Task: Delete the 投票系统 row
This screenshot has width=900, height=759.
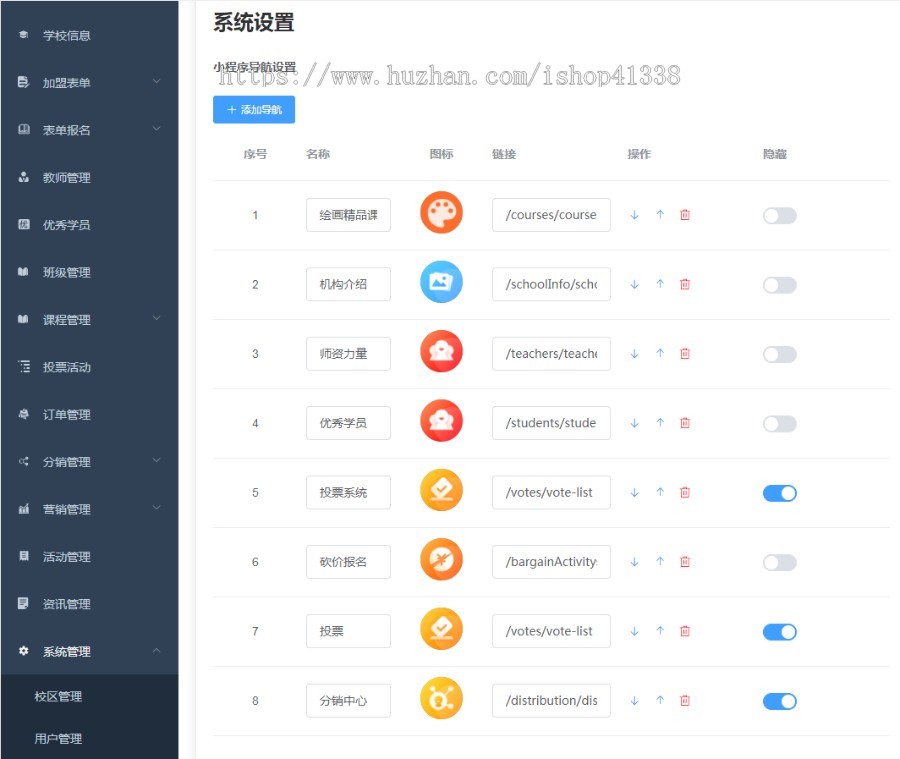Action: [685, 493]
